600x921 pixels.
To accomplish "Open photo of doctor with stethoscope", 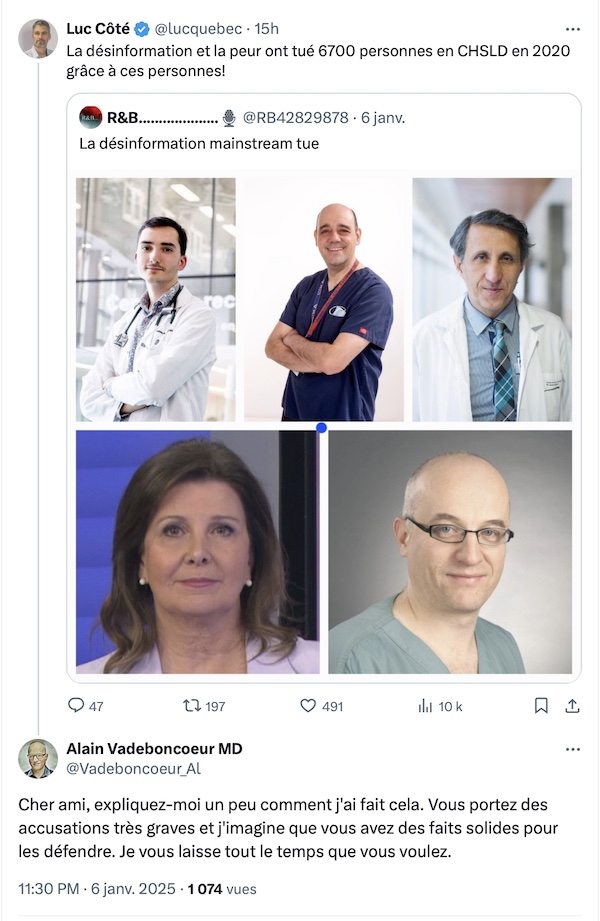I will pos(156,300).
